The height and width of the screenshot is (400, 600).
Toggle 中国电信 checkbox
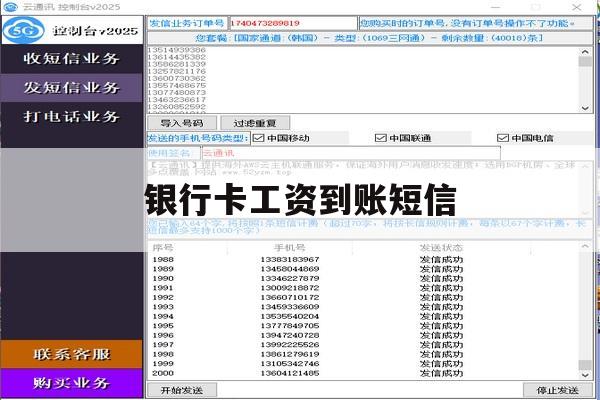[502, 138]
